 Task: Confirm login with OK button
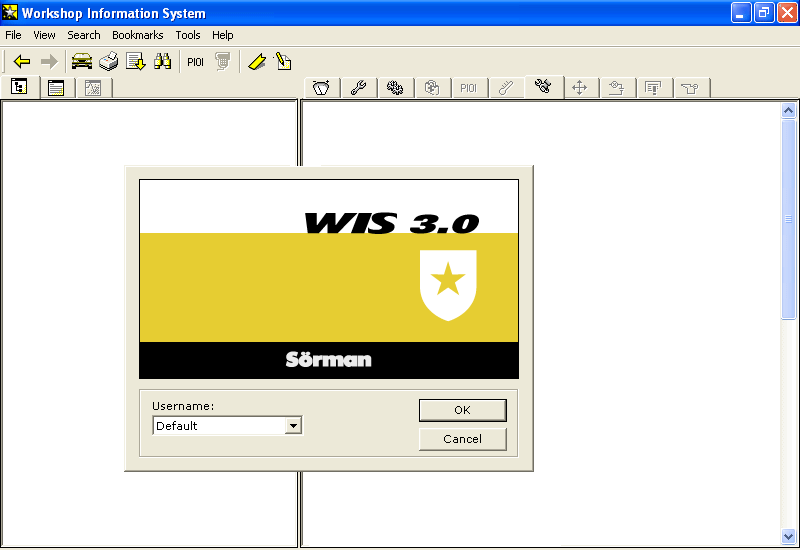pyautogui.click(x=462, y=410)
